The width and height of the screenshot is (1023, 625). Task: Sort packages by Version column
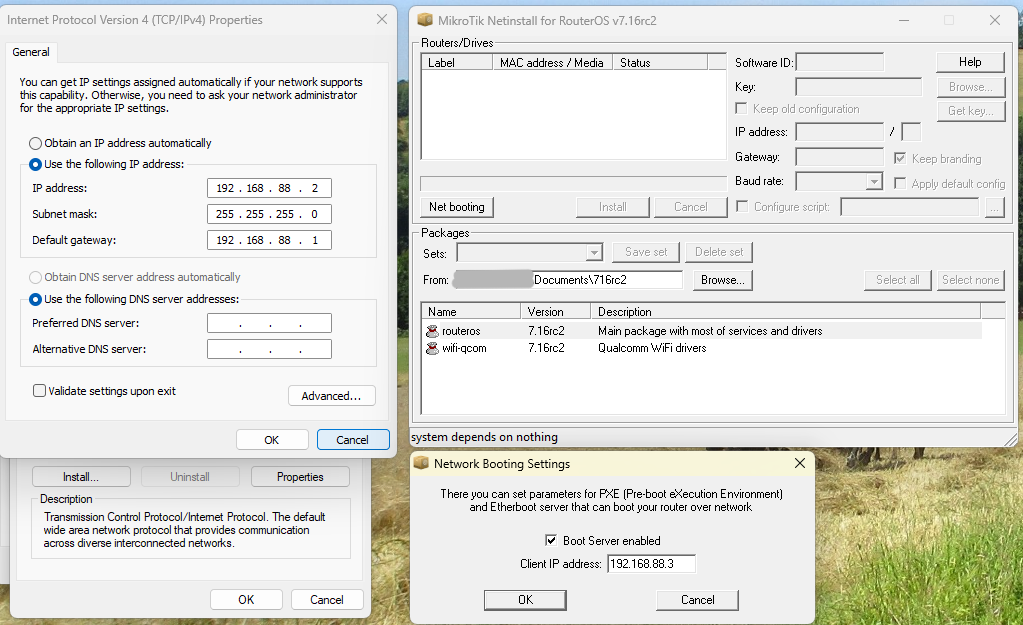pyautogui.click(x=555, y=311)
